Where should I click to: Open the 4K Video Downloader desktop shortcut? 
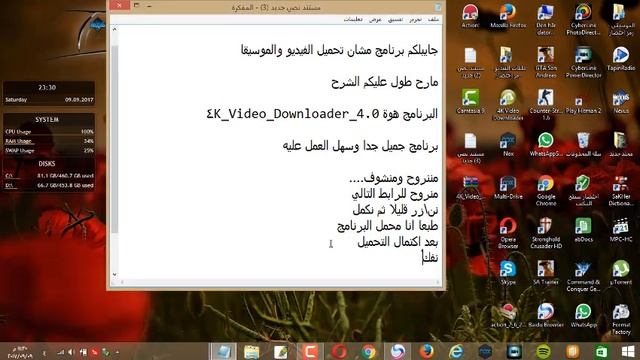pyautogui.click(x=508, y=105)
